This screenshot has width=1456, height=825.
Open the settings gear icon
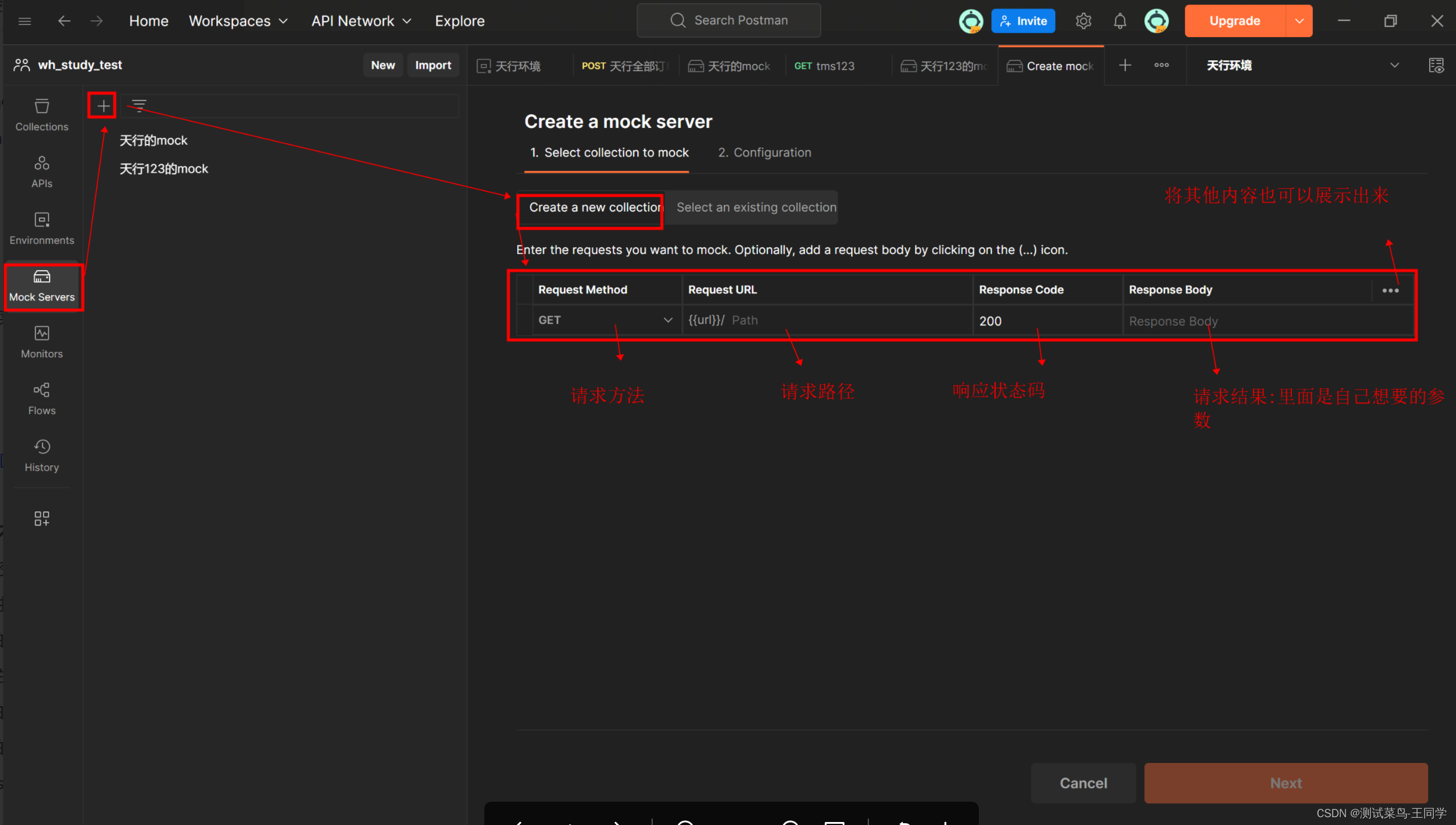[x=1083, y=21]
